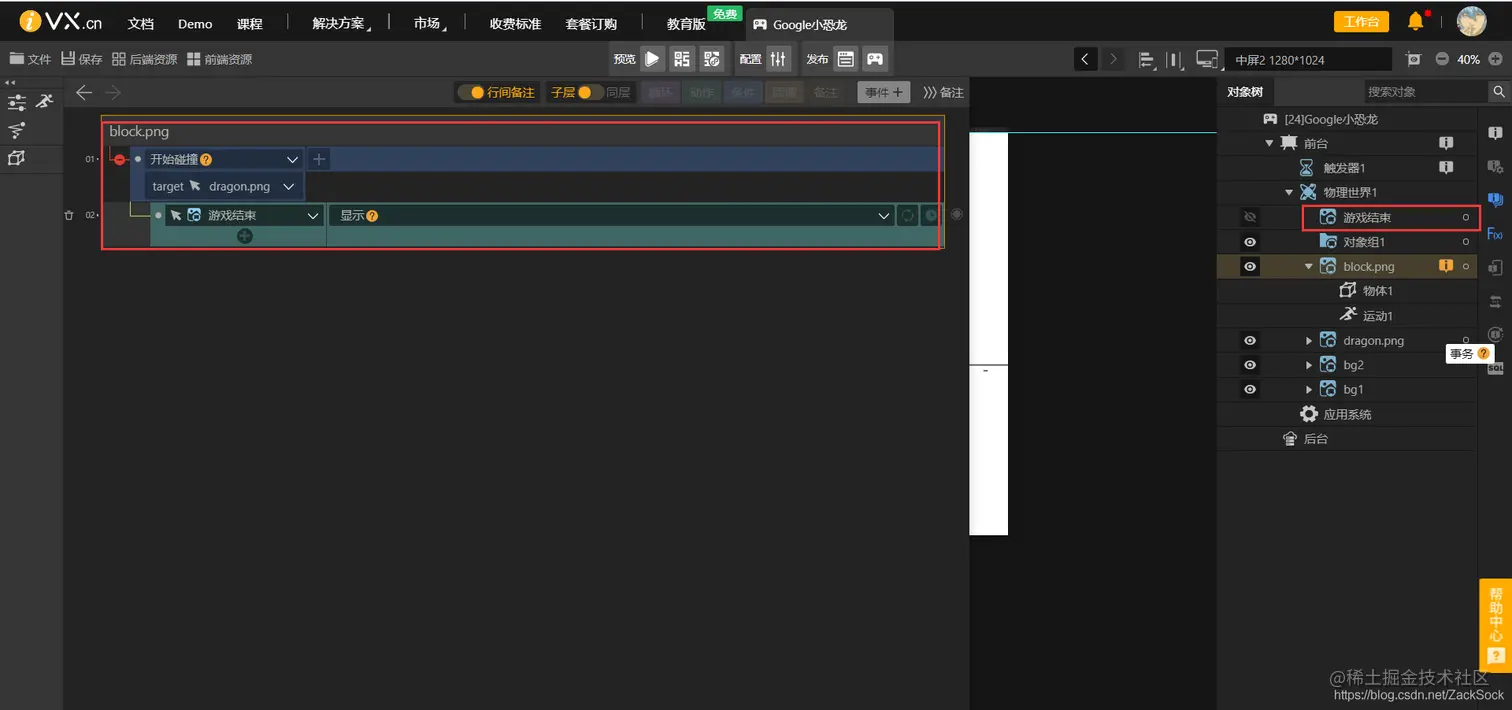
Task: Hide bg1 using its eye icon
Action: click(1249, 389)
